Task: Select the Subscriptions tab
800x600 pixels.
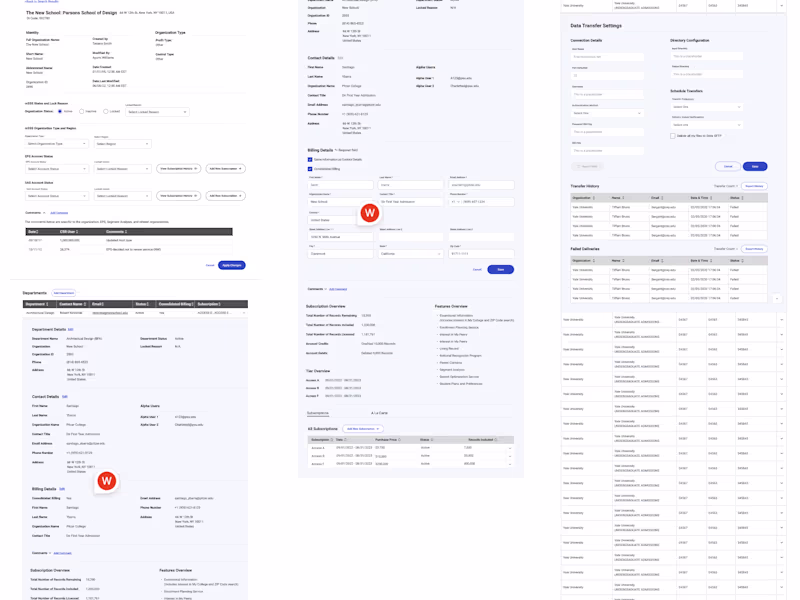Action: 317,413
